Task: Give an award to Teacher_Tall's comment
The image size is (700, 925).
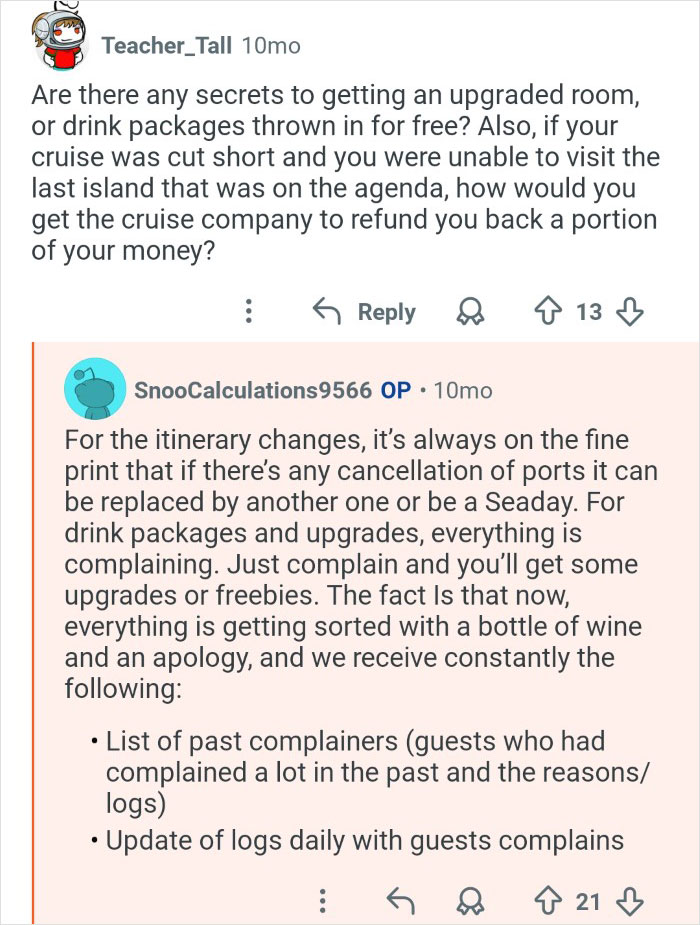Action: (x=470, y=312)
